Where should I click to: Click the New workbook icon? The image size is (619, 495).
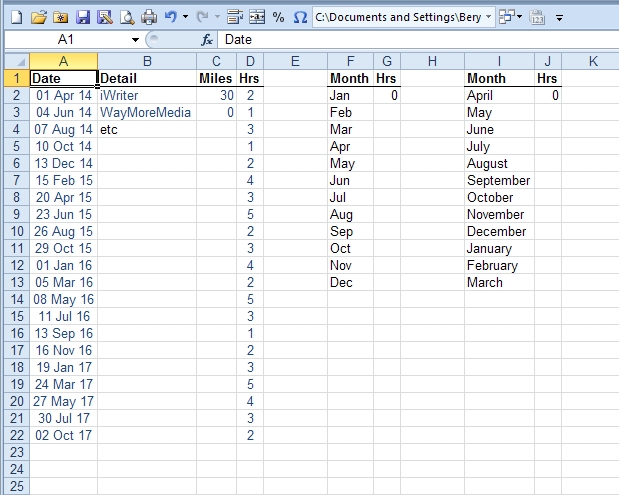tap(15, 17)
